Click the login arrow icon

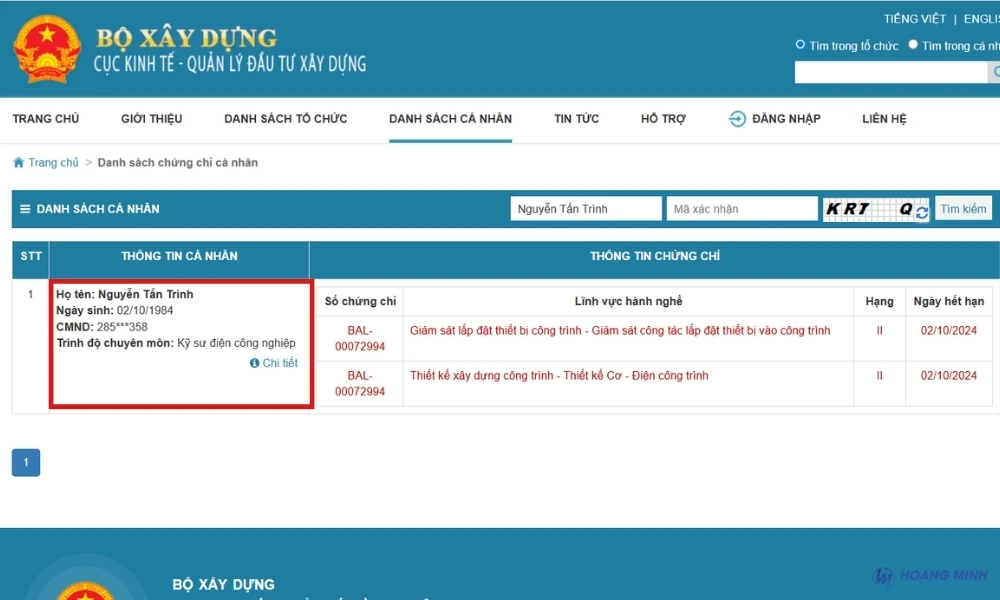point(737,119)
